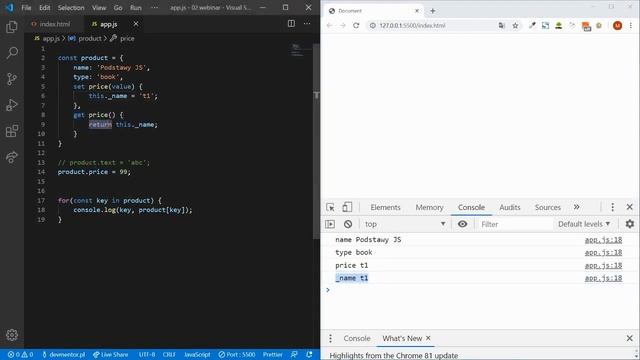Screen dimensions: 640x360
Task: Open the hidden VS Code menu ellipsis
Action: (x=154, y=7)
